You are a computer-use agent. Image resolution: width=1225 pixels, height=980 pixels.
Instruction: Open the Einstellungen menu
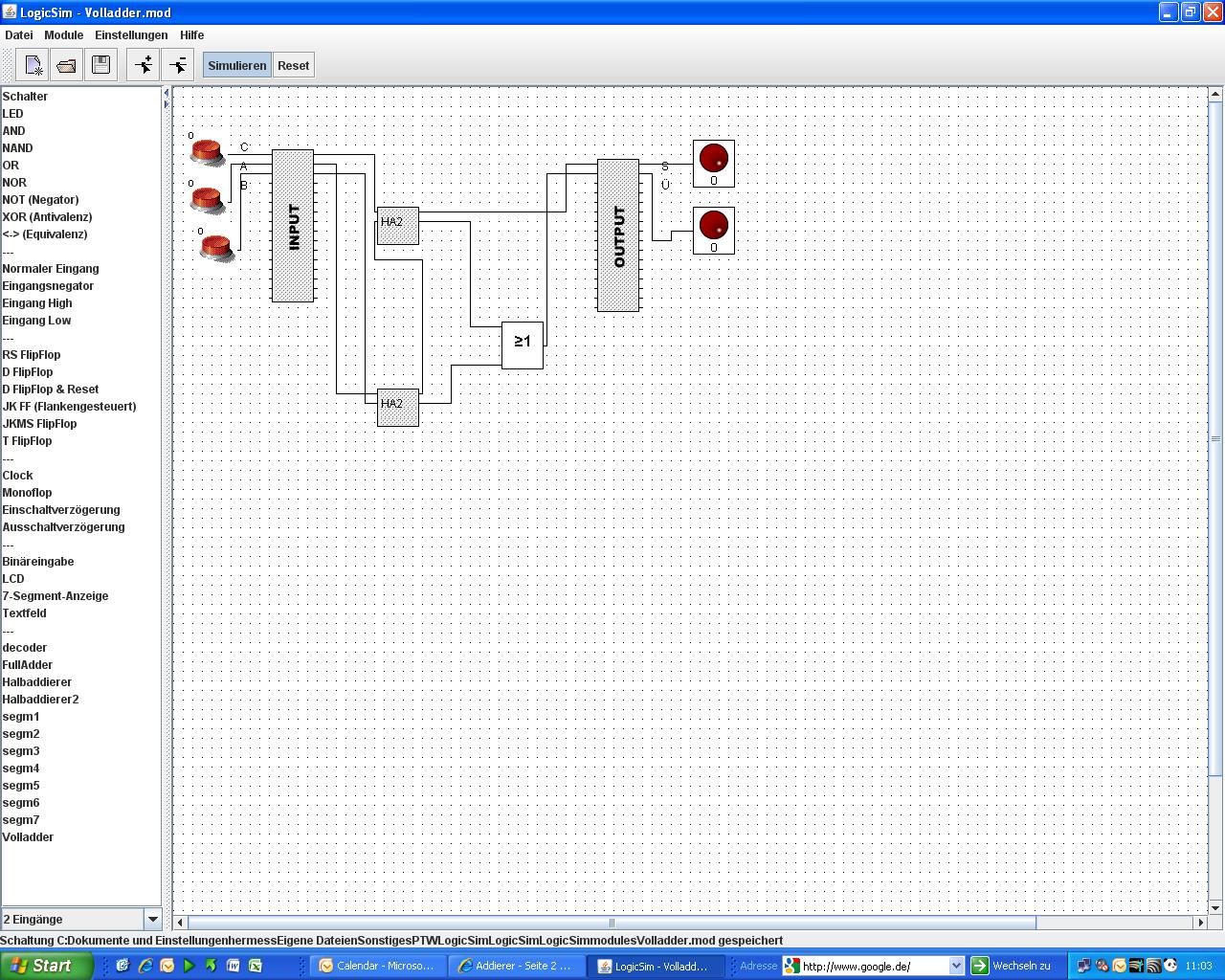point(131,34)
